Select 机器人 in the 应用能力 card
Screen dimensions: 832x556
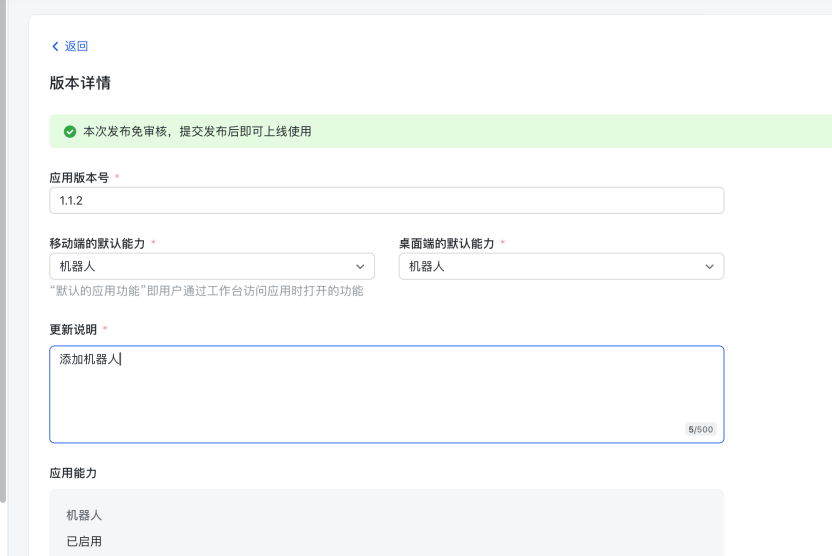click(84, 515)
